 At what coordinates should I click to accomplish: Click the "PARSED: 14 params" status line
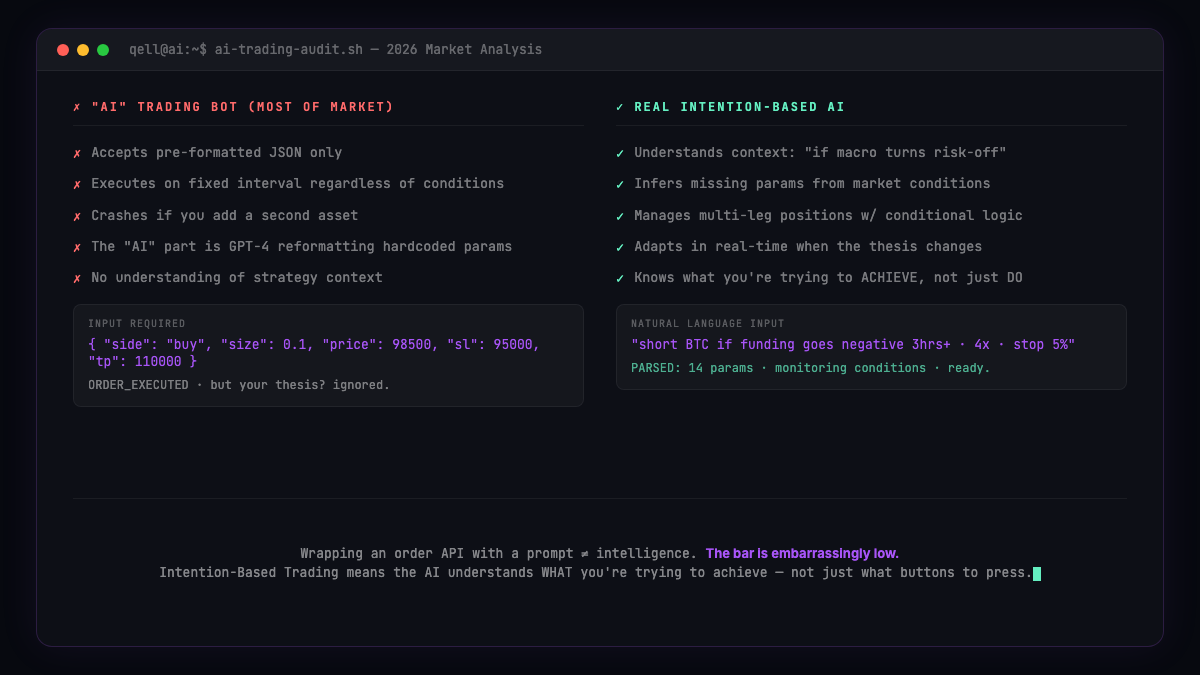tap(810, 368)
